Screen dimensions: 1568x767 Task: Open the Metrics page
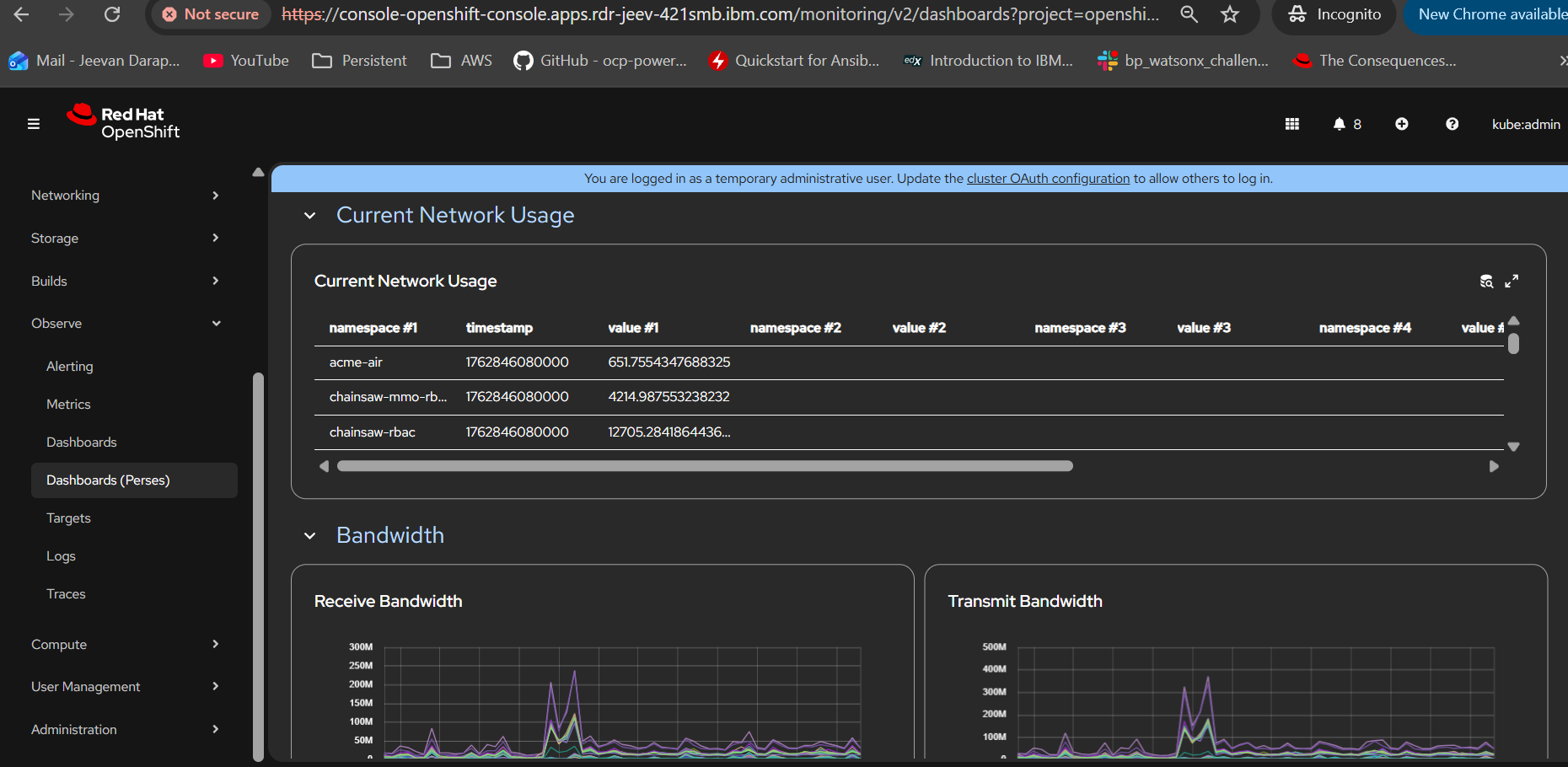click(68, 405)
